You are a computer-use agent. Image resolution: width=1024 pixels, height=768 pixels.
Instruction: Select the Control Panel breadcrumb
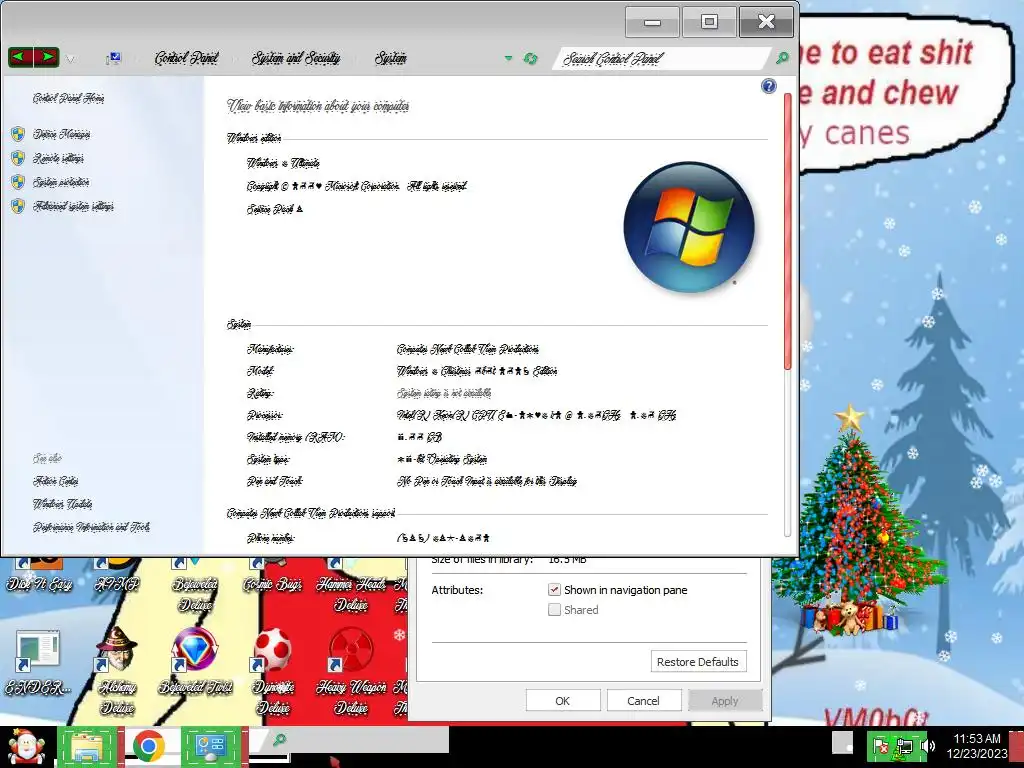click(187, 58)
